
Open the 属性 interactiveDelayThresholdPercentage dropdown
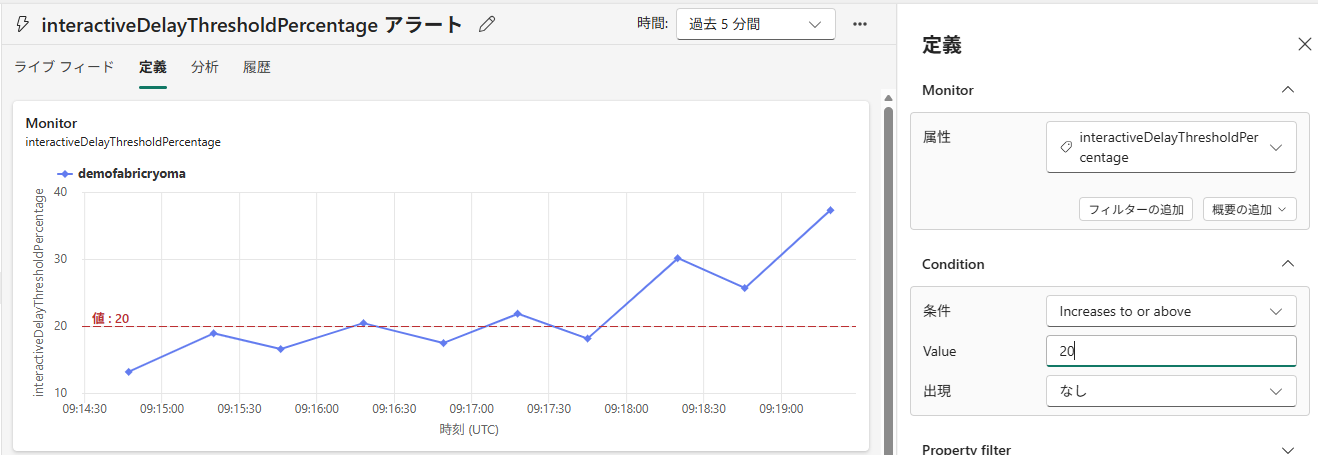pos(1171,147)
